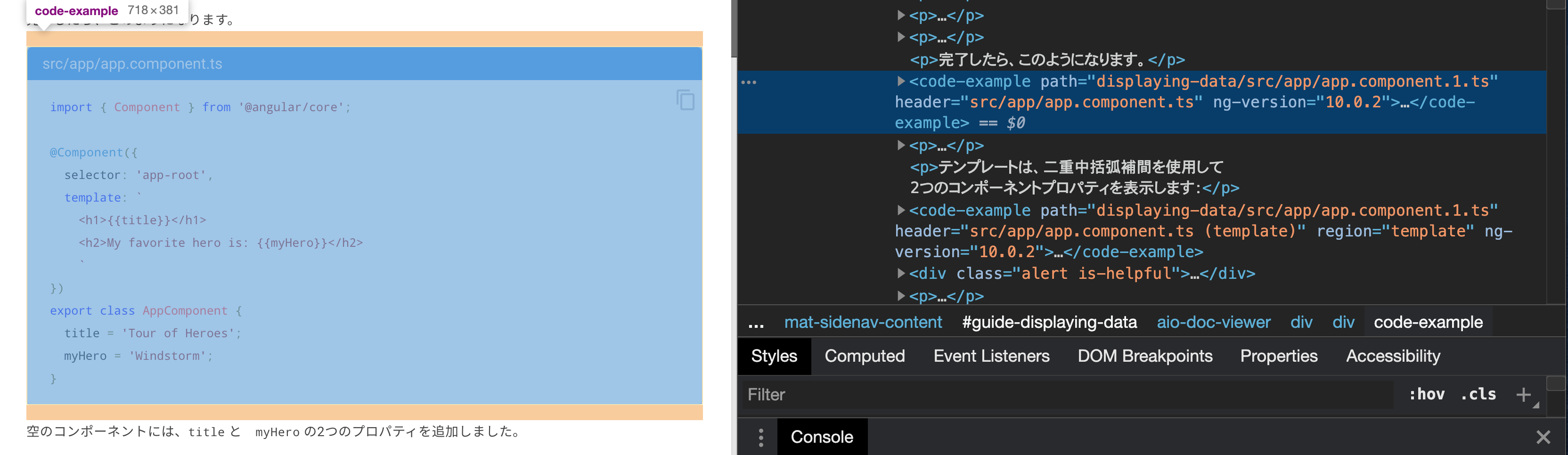Reveal hidden ancestors via breadcrumb ellipsis

757,322
